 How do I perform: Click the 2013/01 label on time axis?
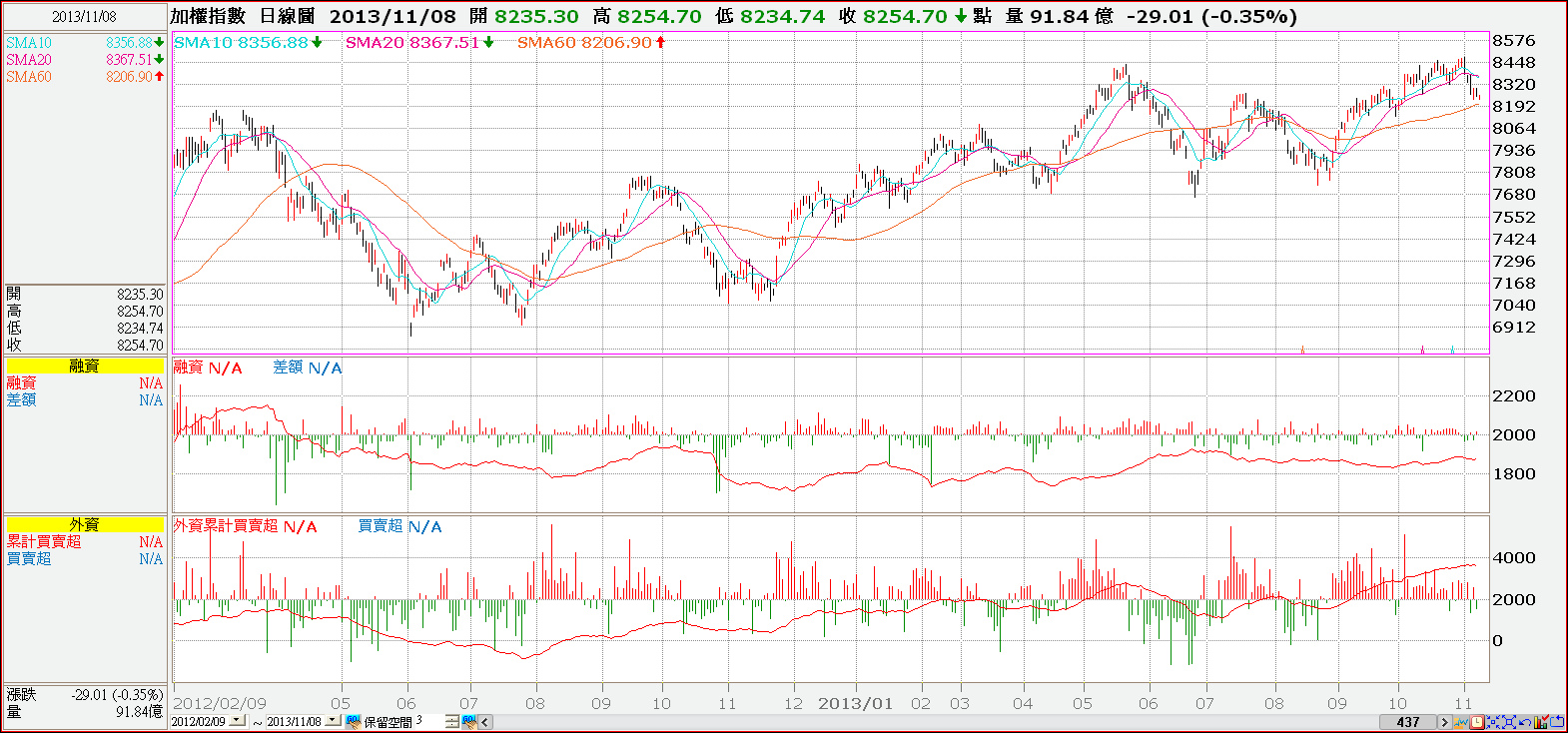[x=855, y=703]
